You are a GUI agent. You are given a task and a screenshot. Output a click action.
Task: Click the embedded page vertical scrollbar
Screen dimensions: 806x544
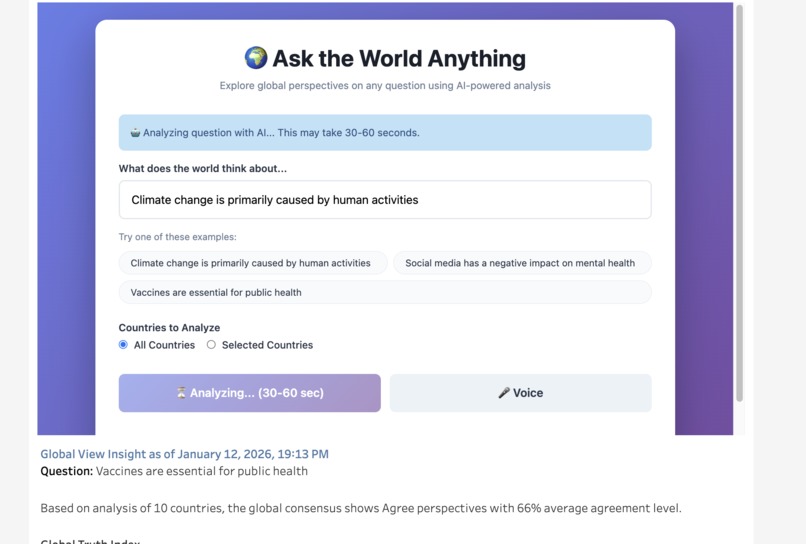coord(739,203)
